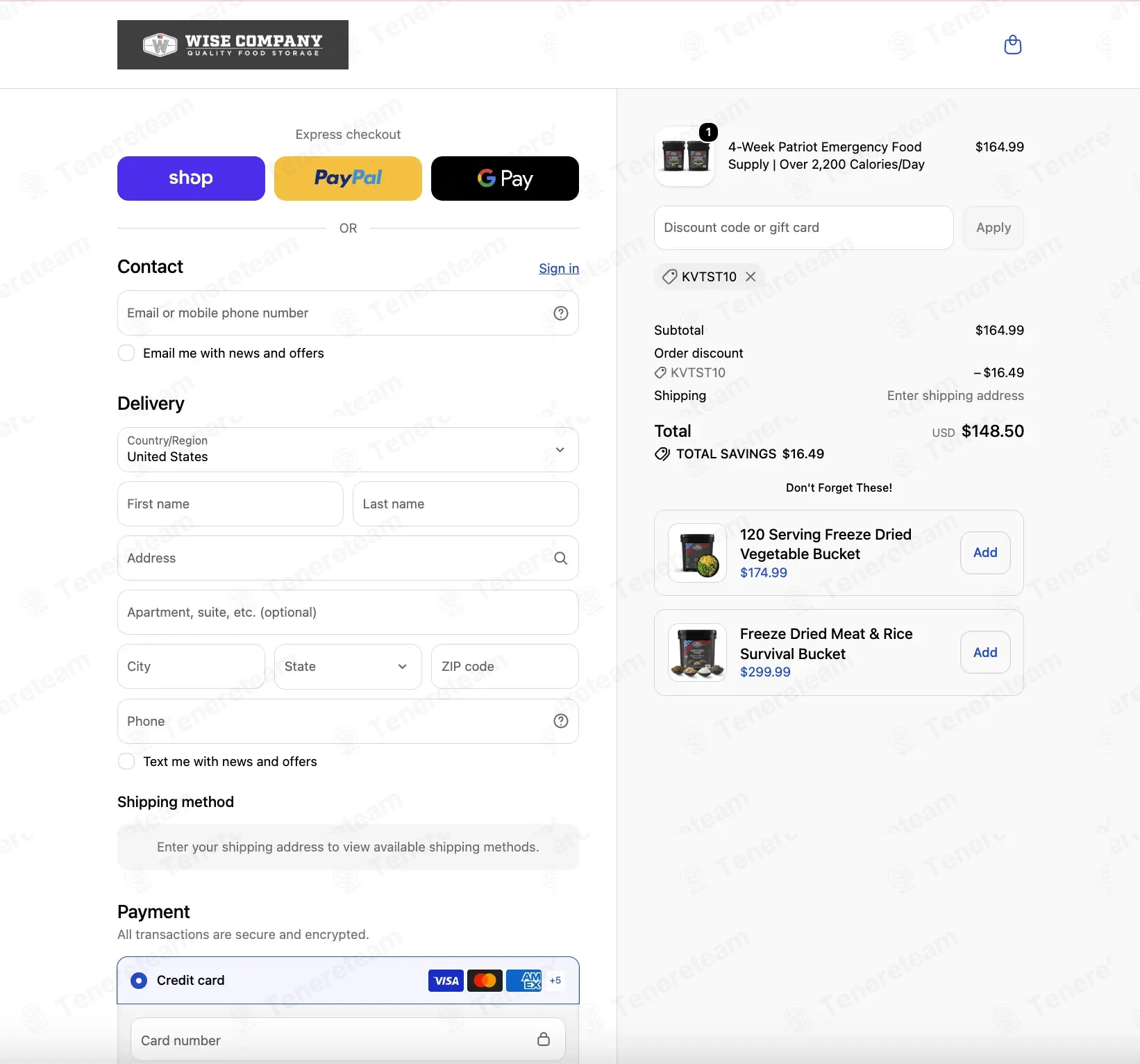The image size is (1140, 1064).
Task: Click the $148.50 total amount
Action: point(993,431)
